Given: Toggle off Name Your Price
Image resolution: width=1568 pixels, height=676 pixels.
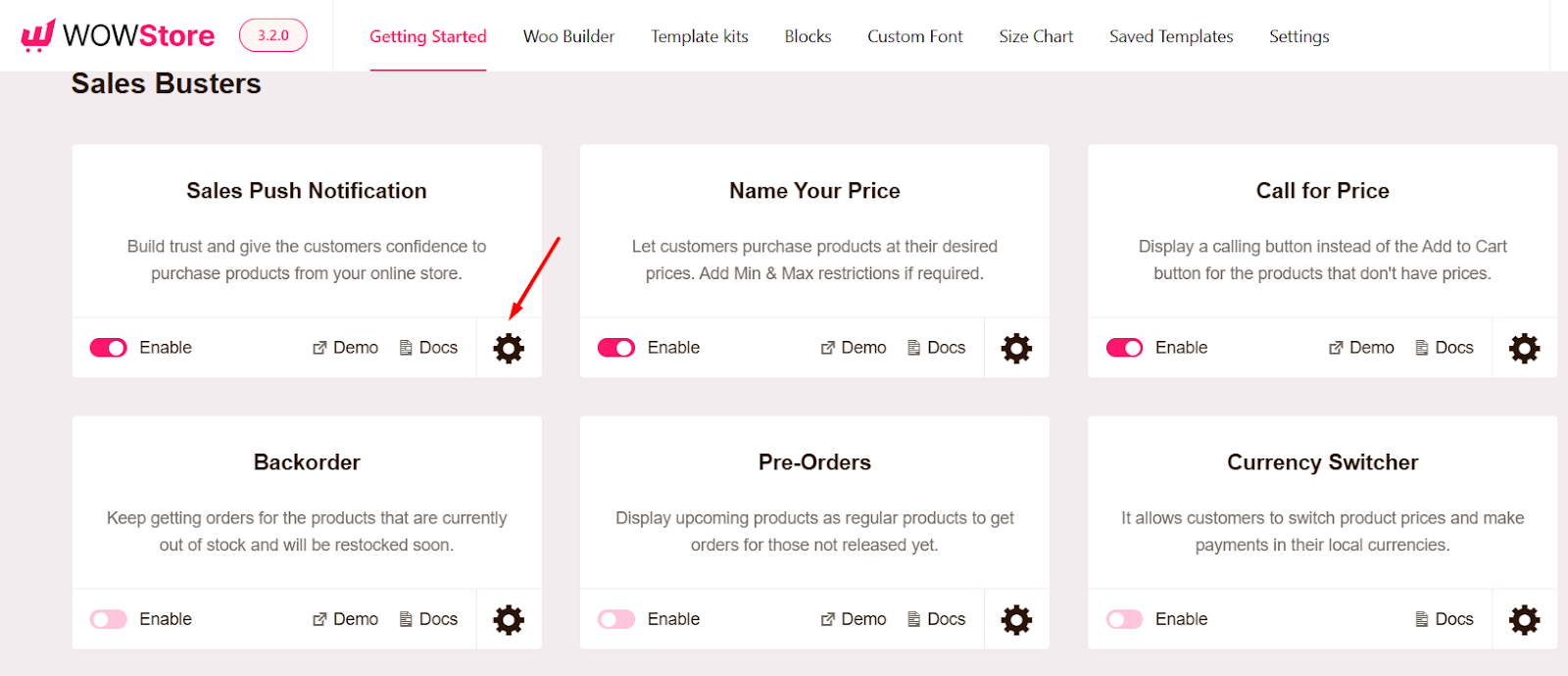Looking at the screenshot, I should [x=614, y=348].
